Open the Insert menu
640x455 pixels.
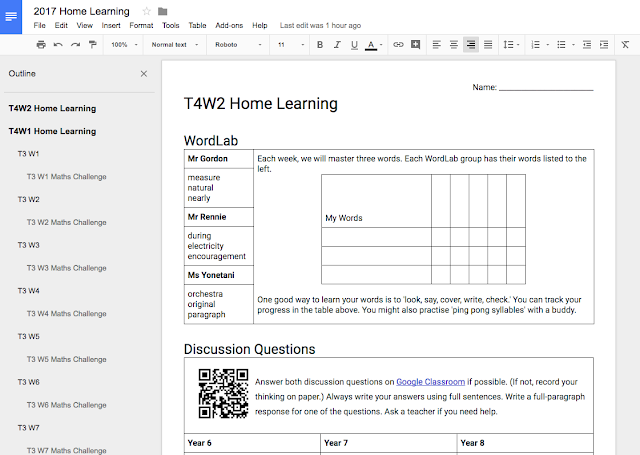click(x=111, y=25)
